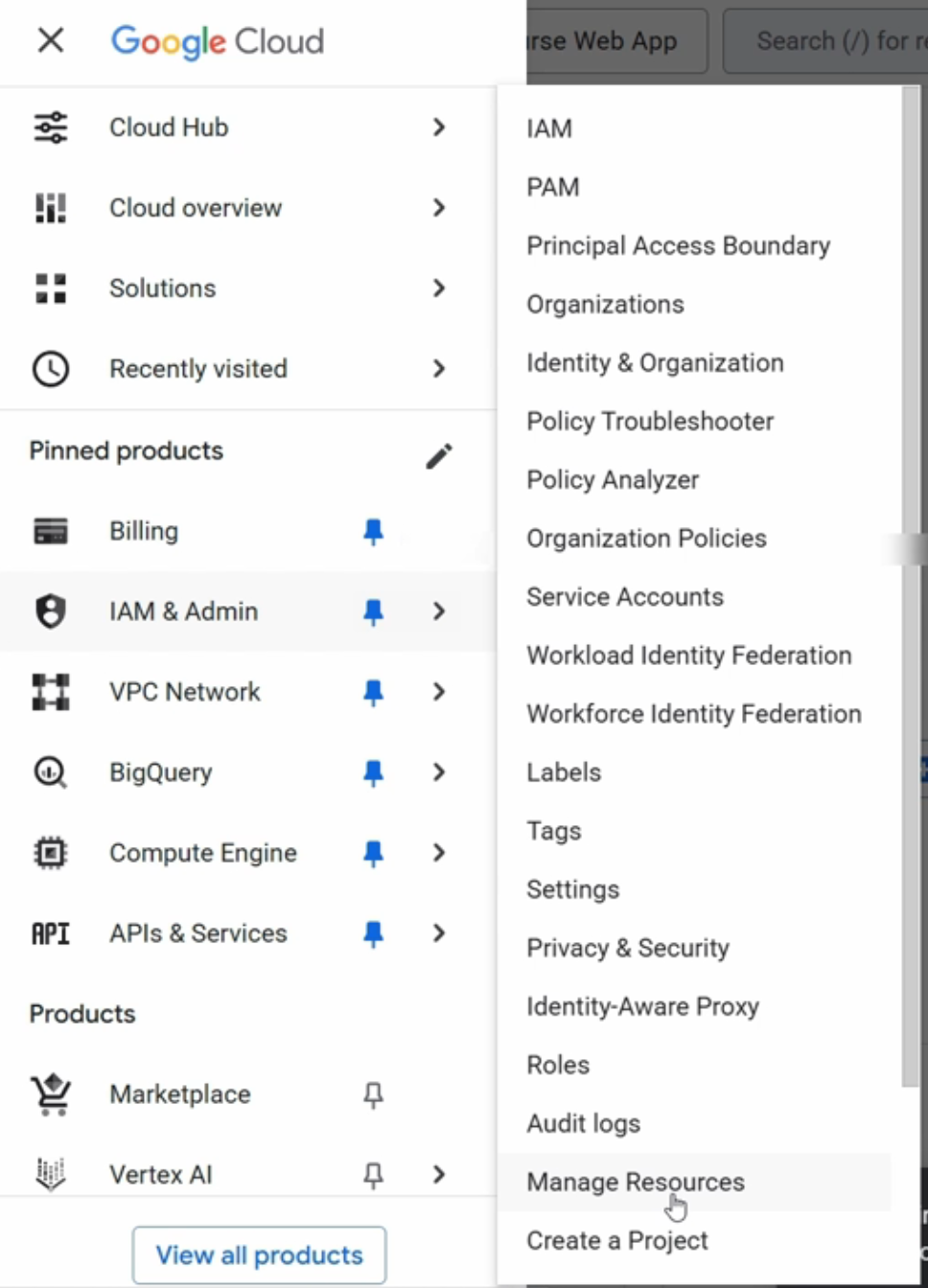928x1288 pixels.
Task: Click the Solutions grid icon
Action: coord(51,288)
